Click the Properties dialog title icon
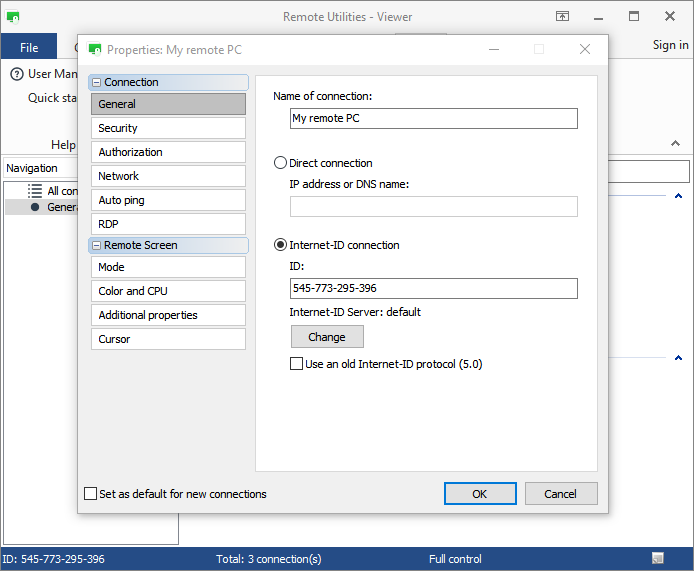This screenshot has height=571, width=694. pyautogui.click(x=94, y=49)
